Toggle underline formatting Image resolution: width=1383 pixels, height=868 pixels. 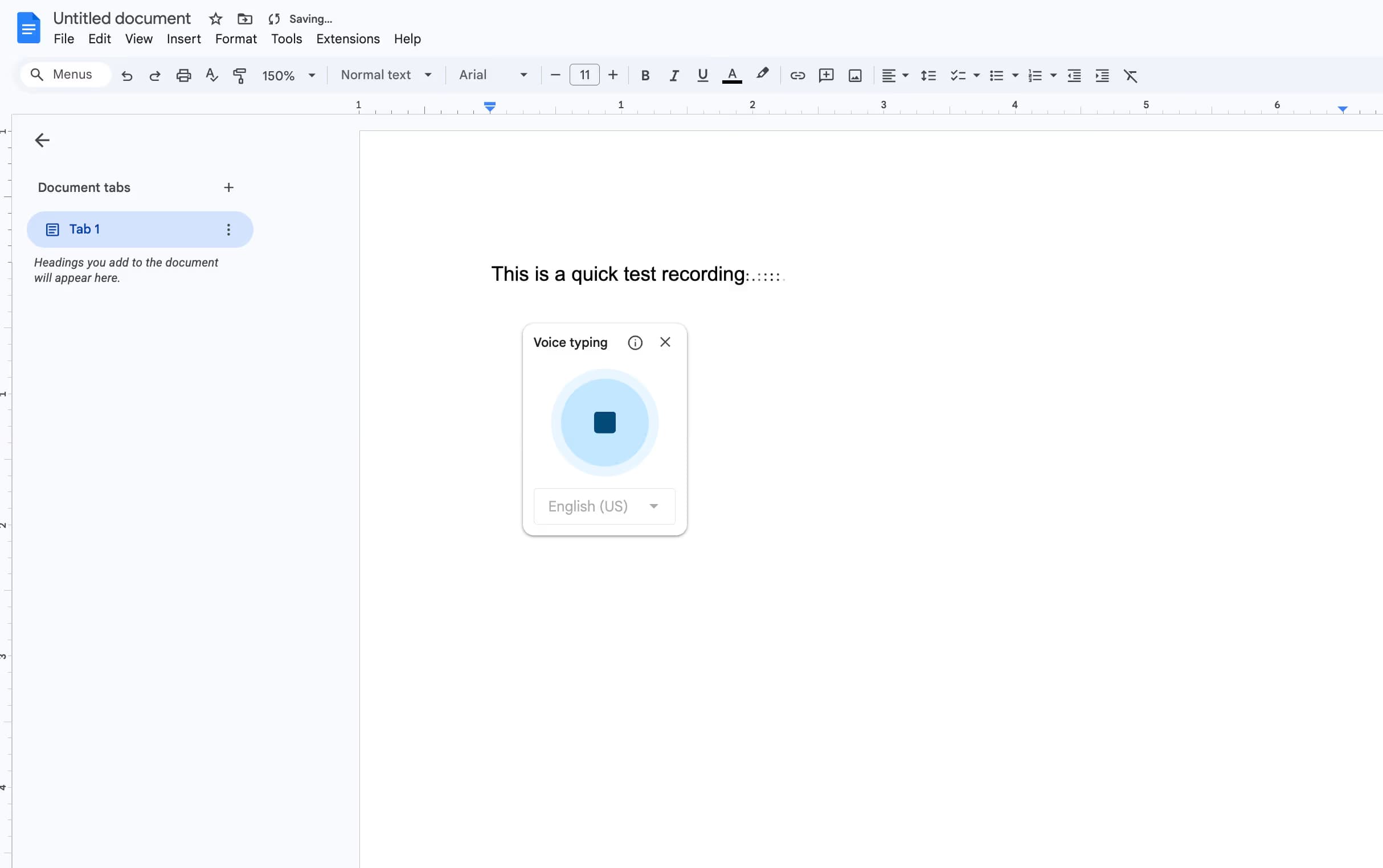[702, 75]
